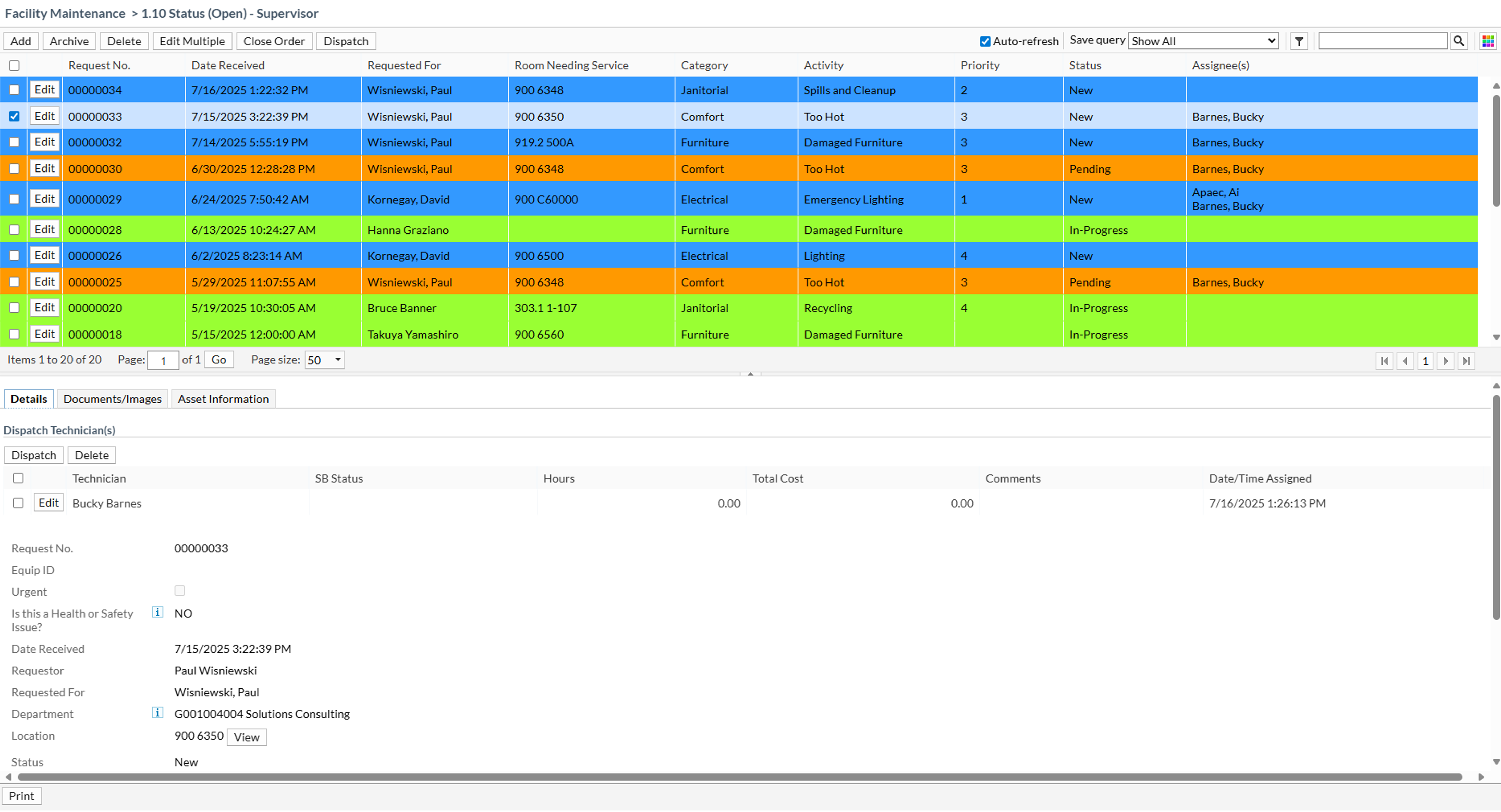Click next page arrow icon
The width and height of the screenshot is (1501, 812).
[1446, 361]
